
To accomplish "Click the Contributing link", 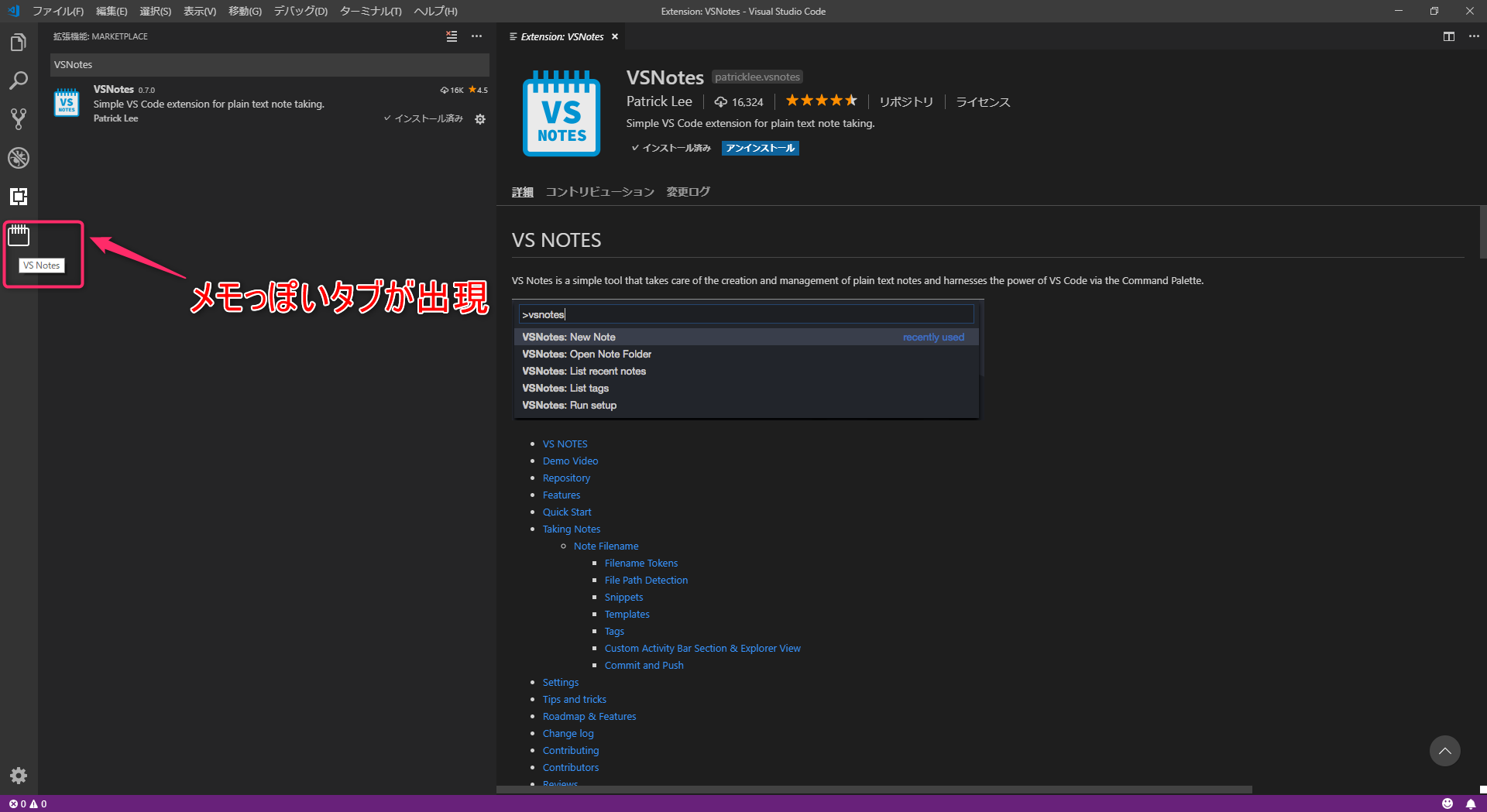I will tap(571, 751).
